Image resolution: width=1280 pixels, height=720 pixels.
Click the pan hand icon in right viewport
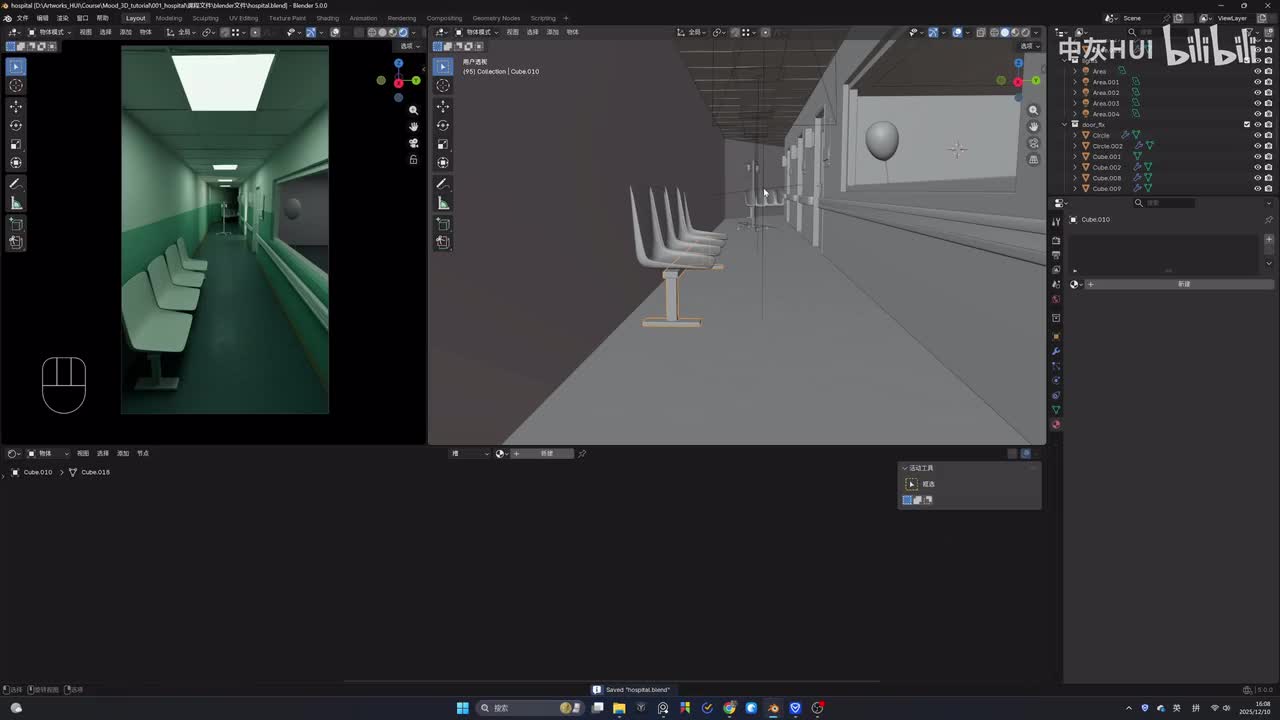point(1033,126)
